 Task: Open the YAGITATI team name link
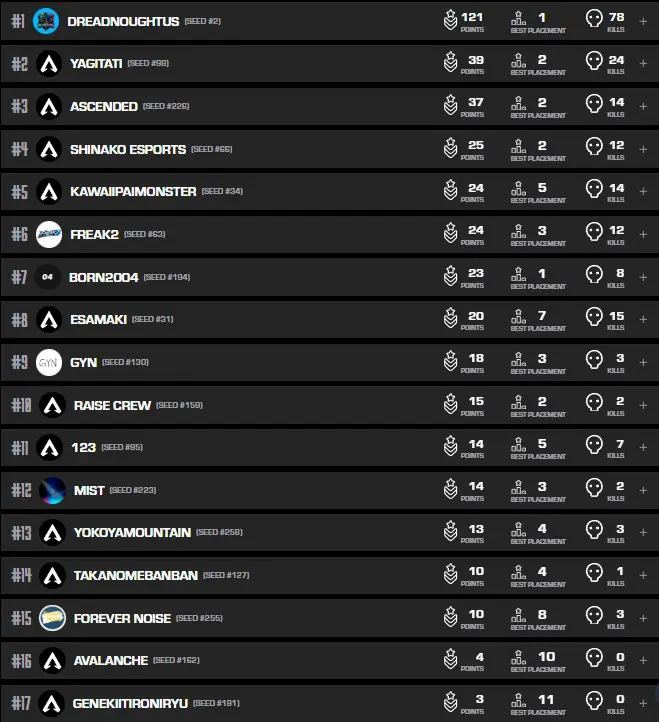[96, 64]
